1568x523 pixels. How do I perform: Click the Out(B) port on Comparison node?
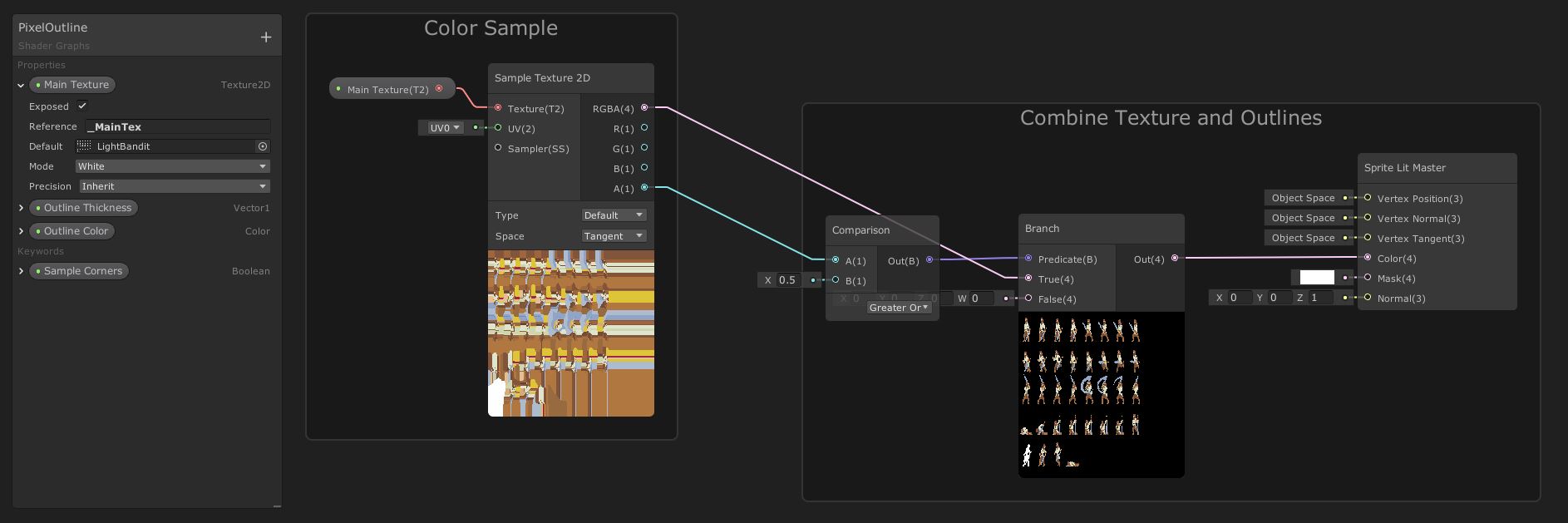[929, 260]
